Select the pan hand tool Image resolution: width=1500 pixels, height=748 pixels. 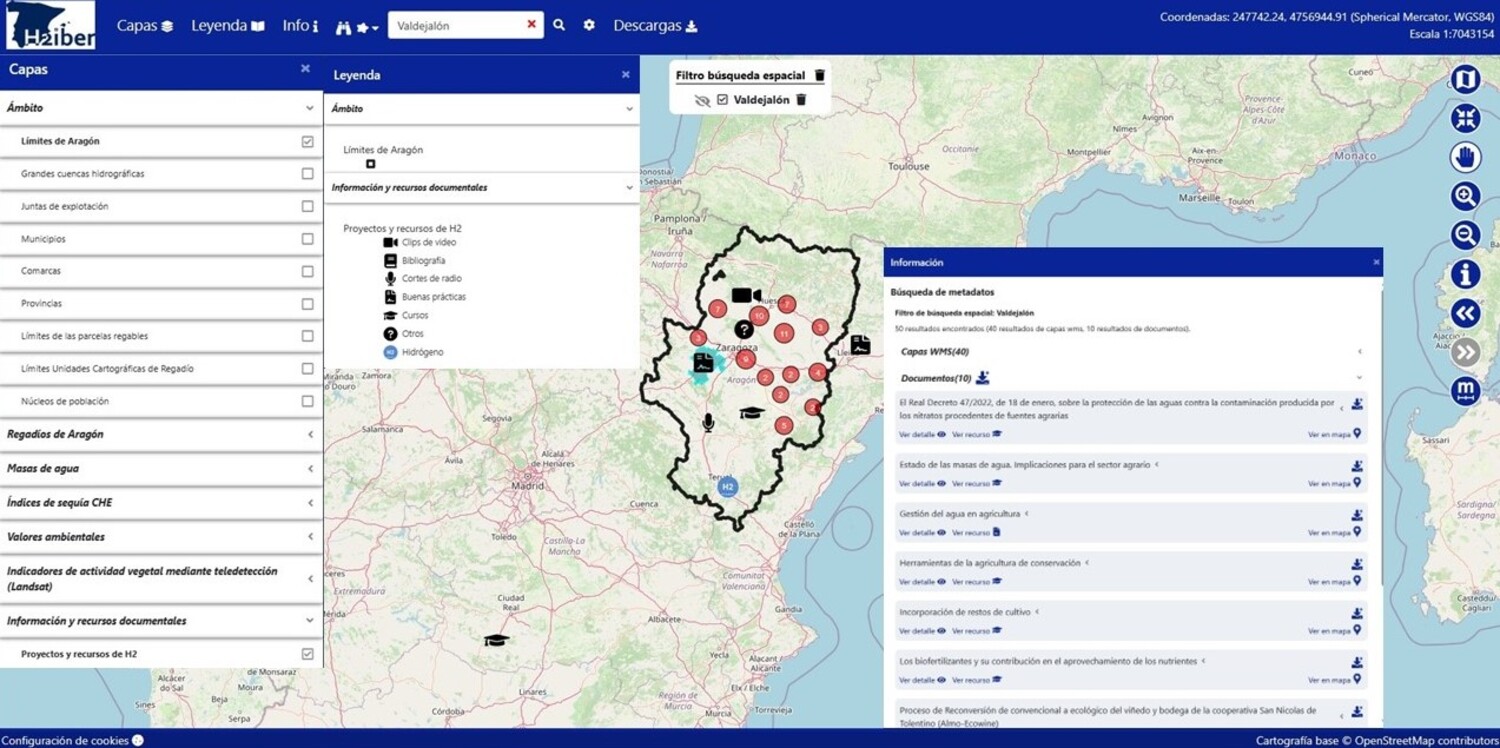(1465, 157)
